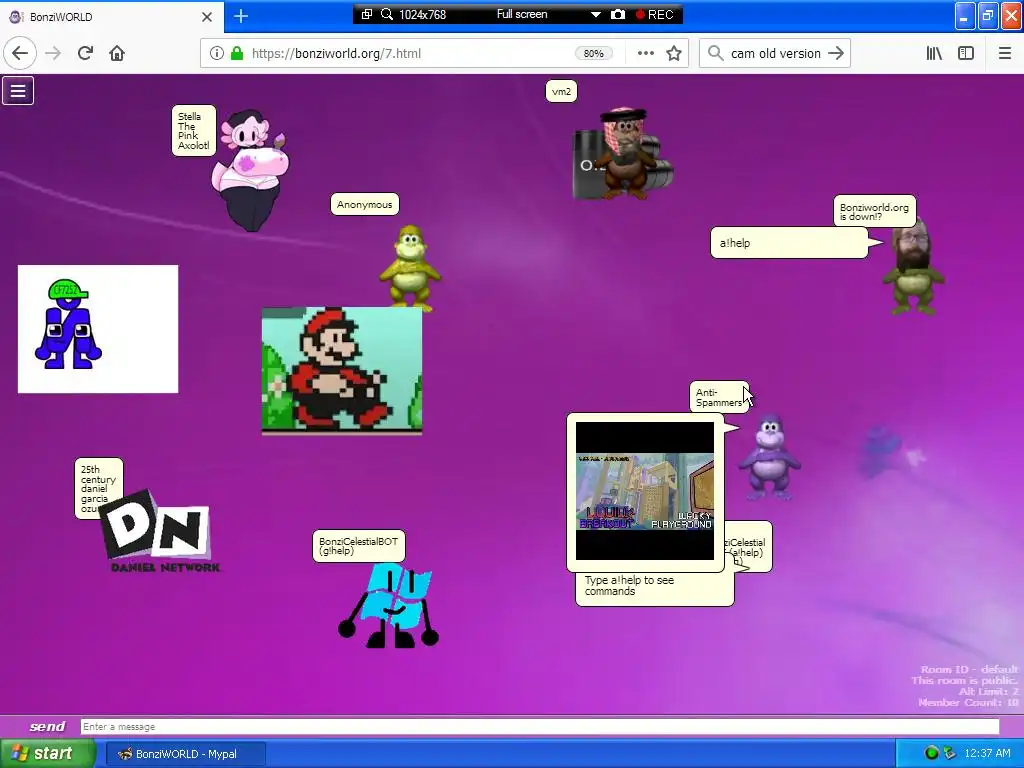Viewport: 1024px width, 768px height.
Task: Click the recorder resolution 1024x768 zoom icon
Action: coord(387,14)
